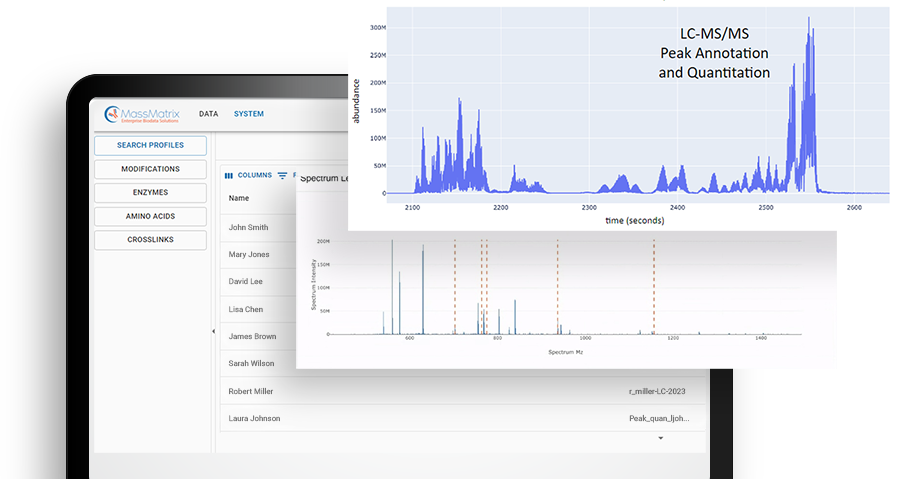900x479 pixels.
Task: Click the MassMatrix logo icon
Action: 111,114
